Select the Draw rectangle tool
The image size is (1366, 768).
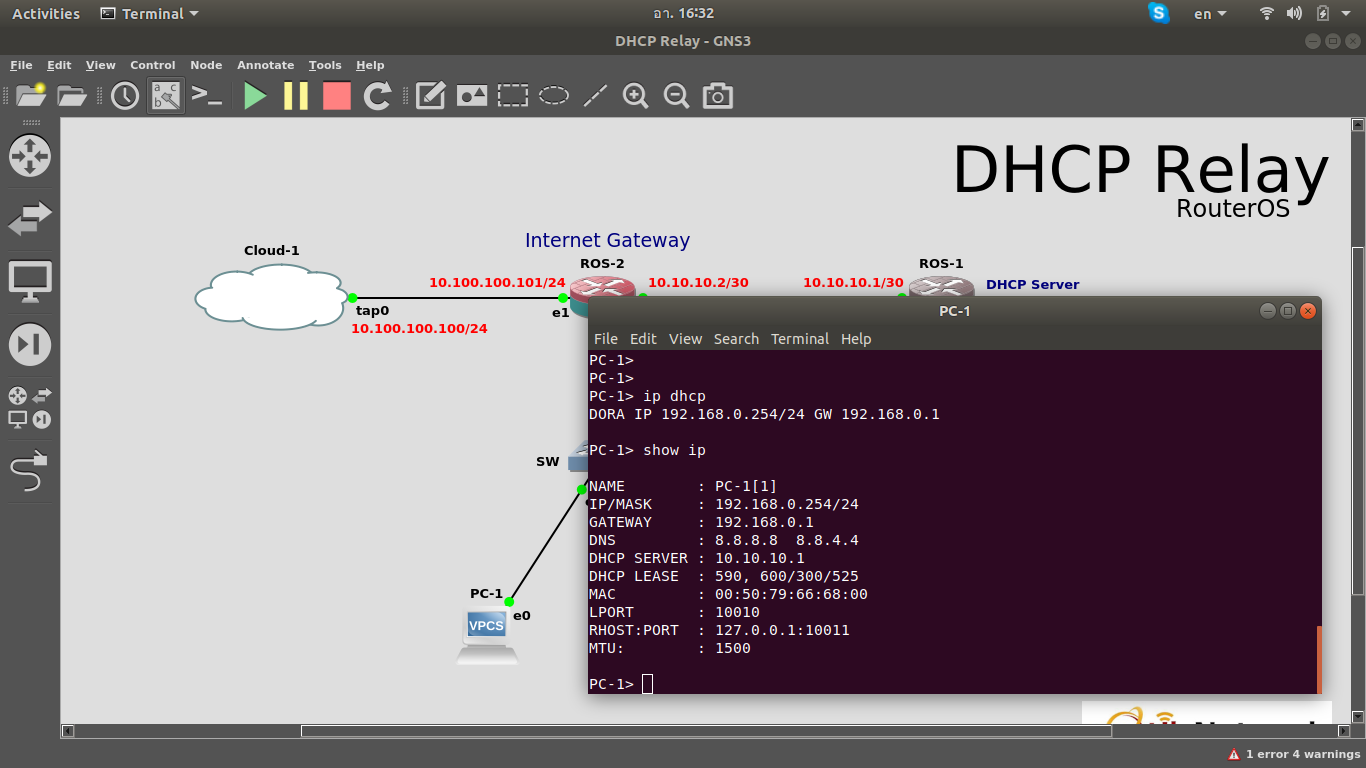(x=513, y=96)
